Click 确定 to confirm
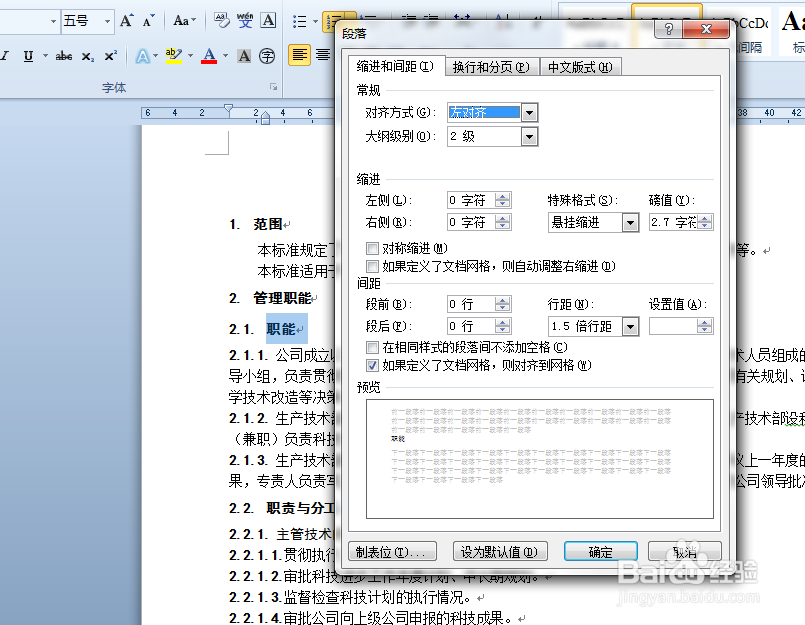 tap(601, 552)
